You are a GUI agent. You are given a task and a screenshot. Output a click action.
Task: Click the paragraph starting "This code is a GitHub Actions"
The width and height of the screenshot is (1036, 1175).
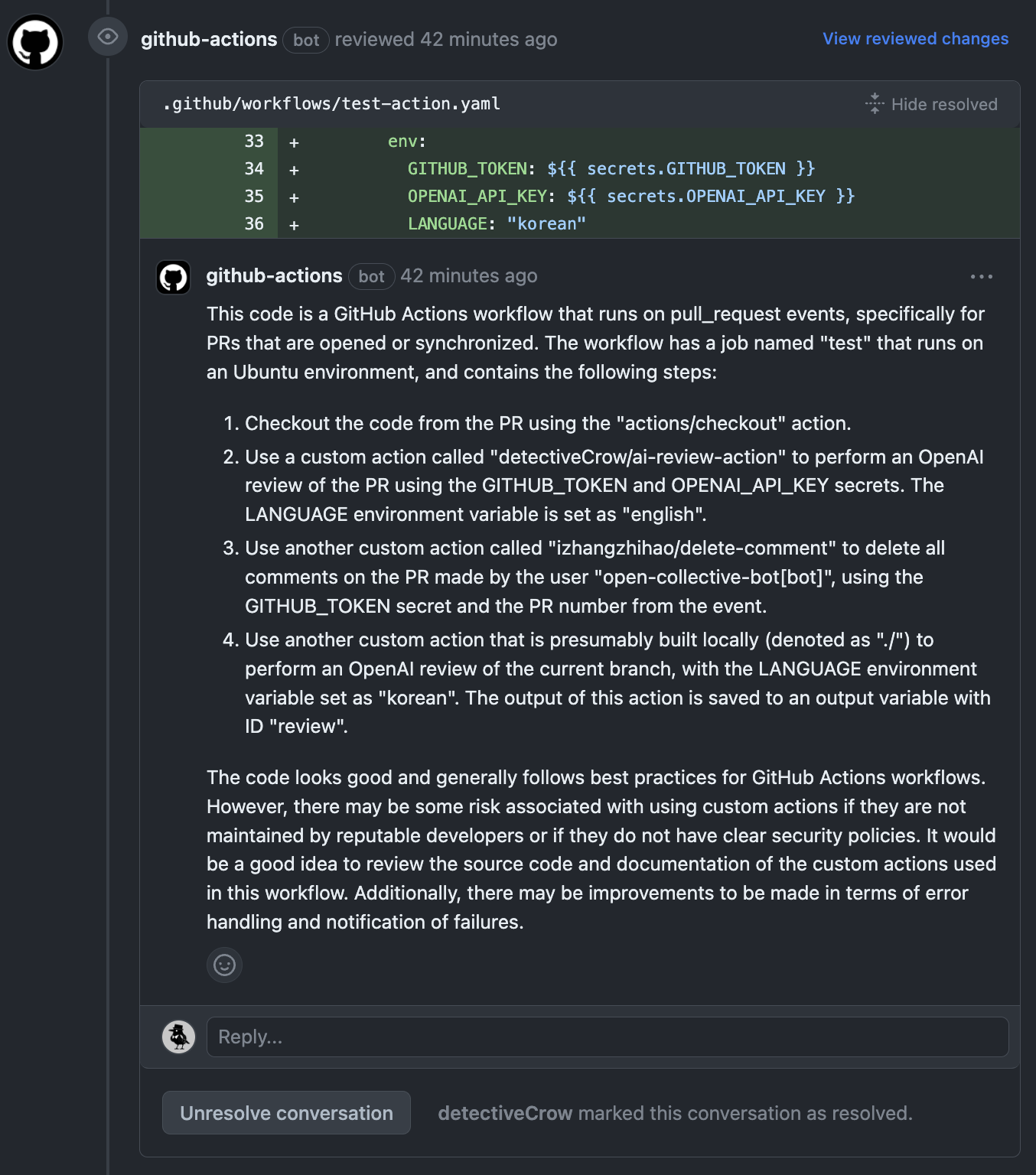[x=596, y=343]
